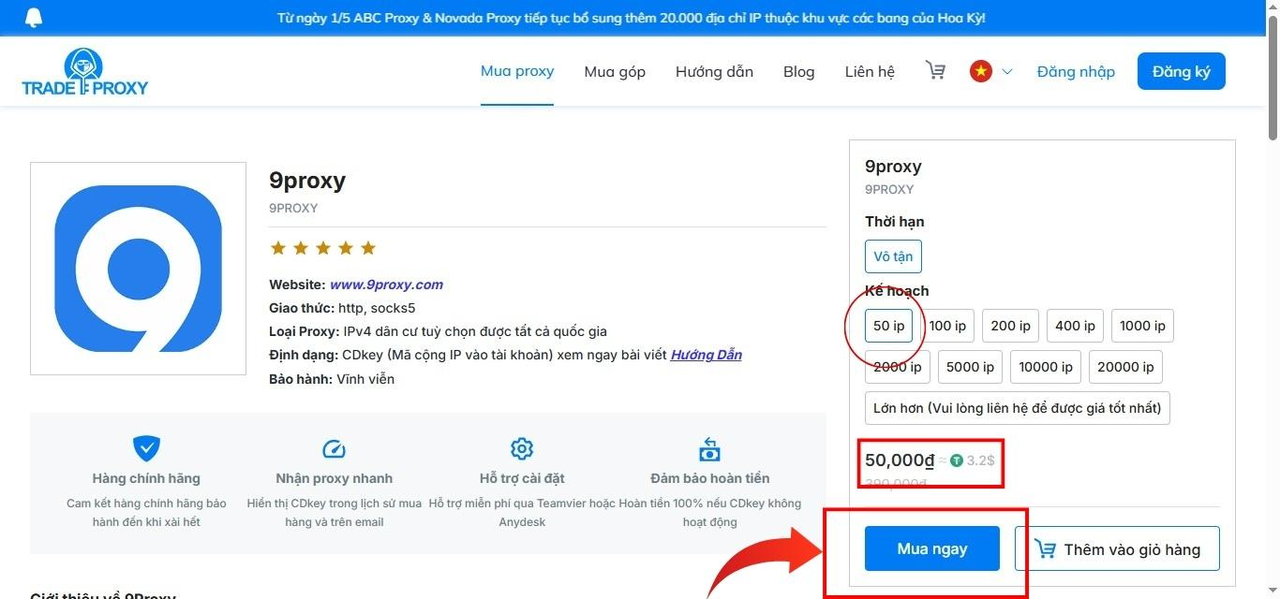Image resolution: width=1280 pixels, height=599 pixels.
Task: Click the genuine product shield icon
Action: [x=146, y=448]
